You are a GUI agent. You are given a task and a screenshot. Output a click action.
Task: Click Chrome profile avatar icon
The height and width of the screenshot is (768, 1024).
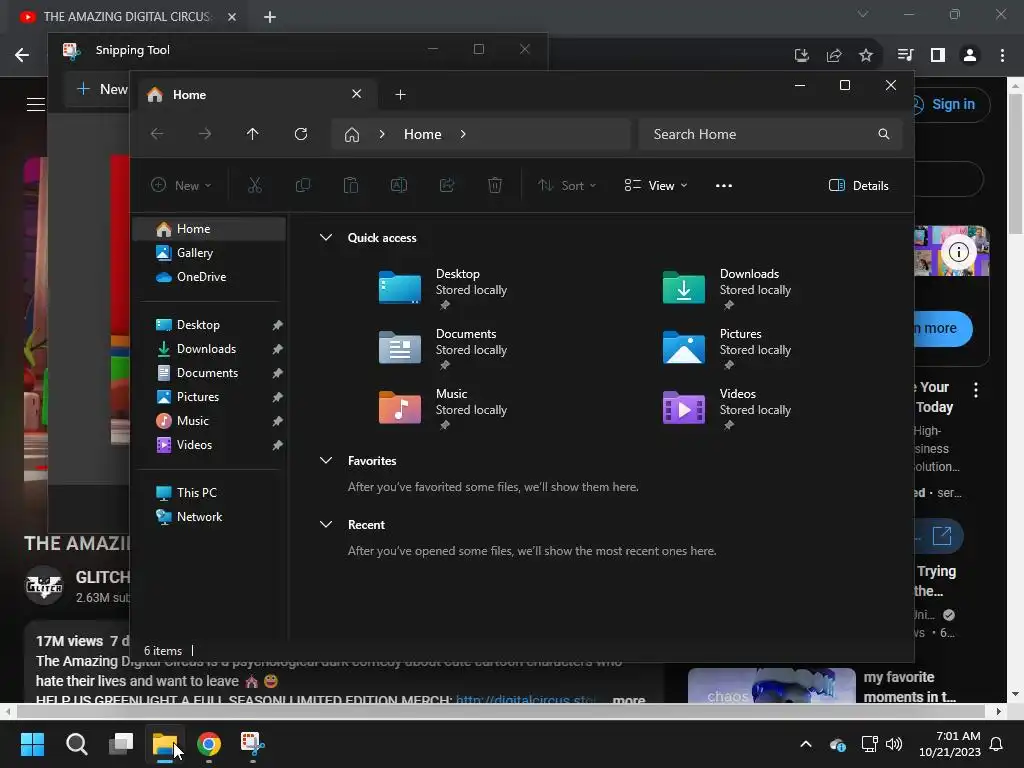[x=970, y=56]
